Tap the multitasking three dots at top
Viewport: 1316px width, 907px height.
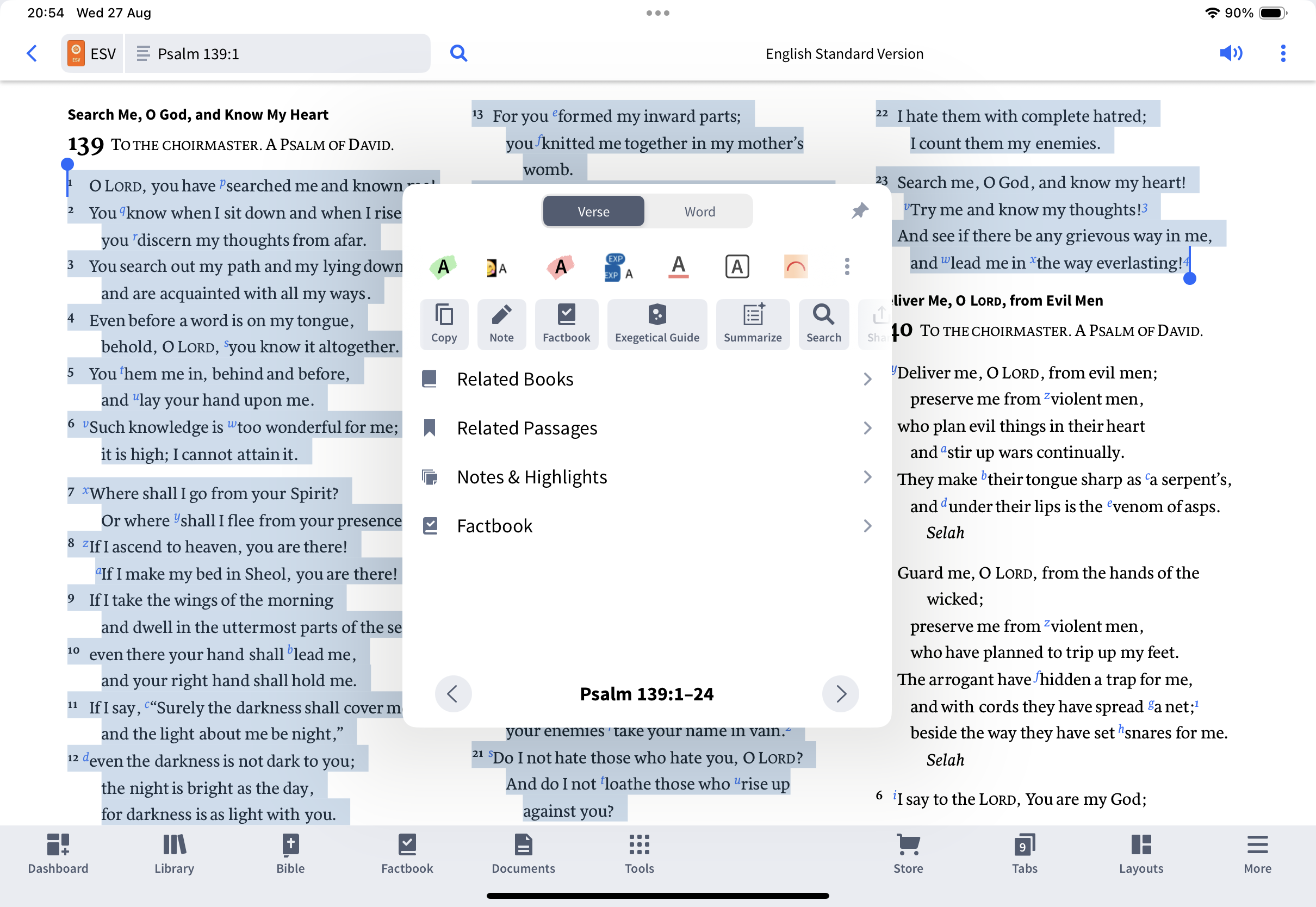coord(657,13)
